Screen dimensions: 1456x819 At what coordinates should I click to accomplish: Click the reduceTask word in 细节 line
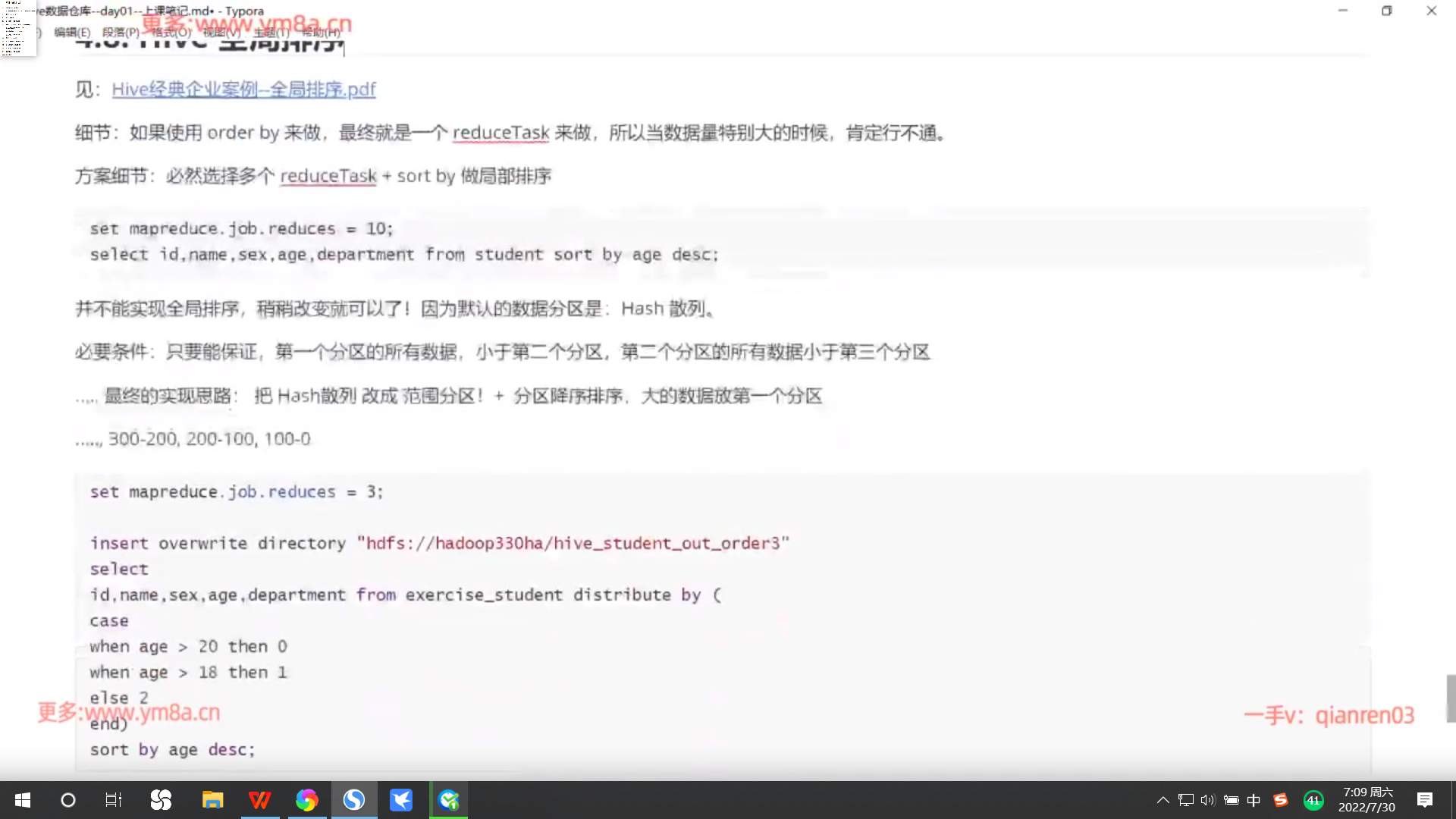[500, 133]
